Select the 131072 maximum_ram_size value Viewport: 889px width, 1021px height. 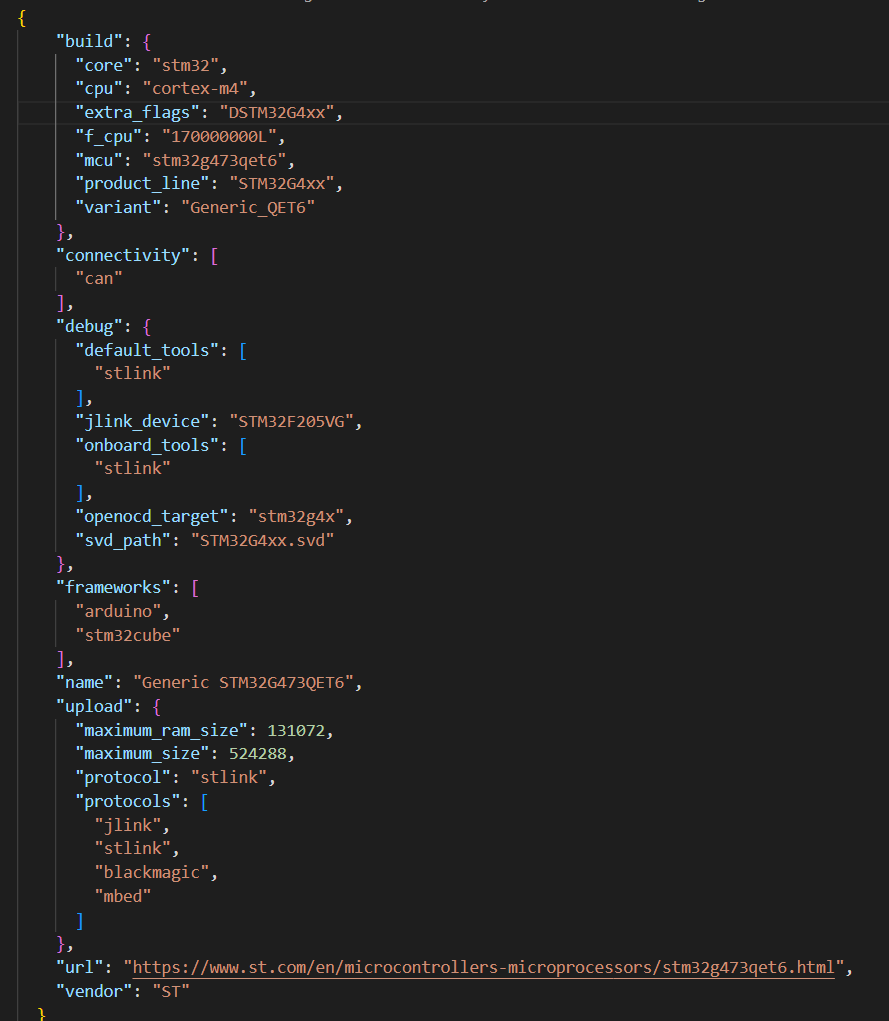296,731
